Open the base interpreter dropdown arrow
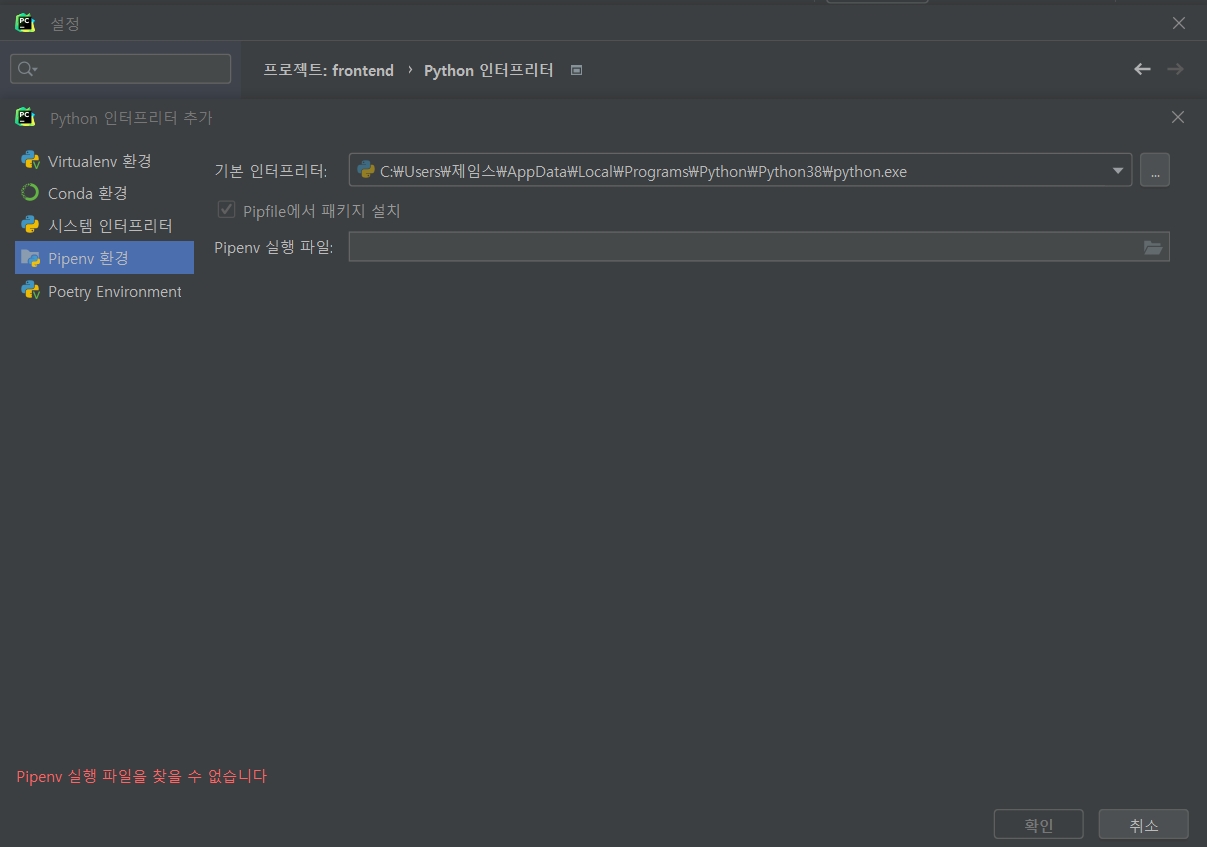This screenshot has width=1207, height=847. coord(1118,171)
